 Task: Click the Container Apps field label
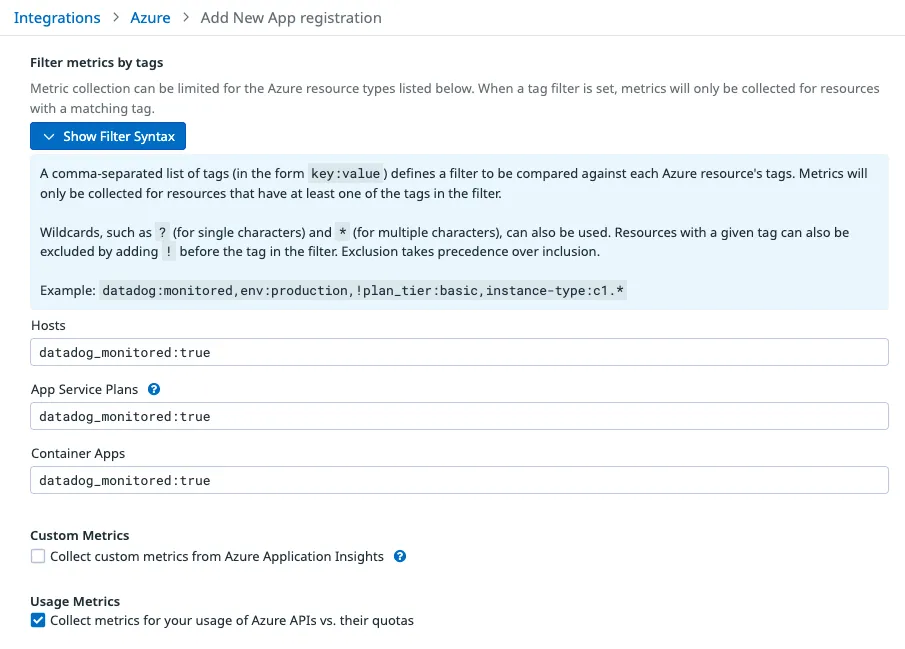tap(78, 454)
